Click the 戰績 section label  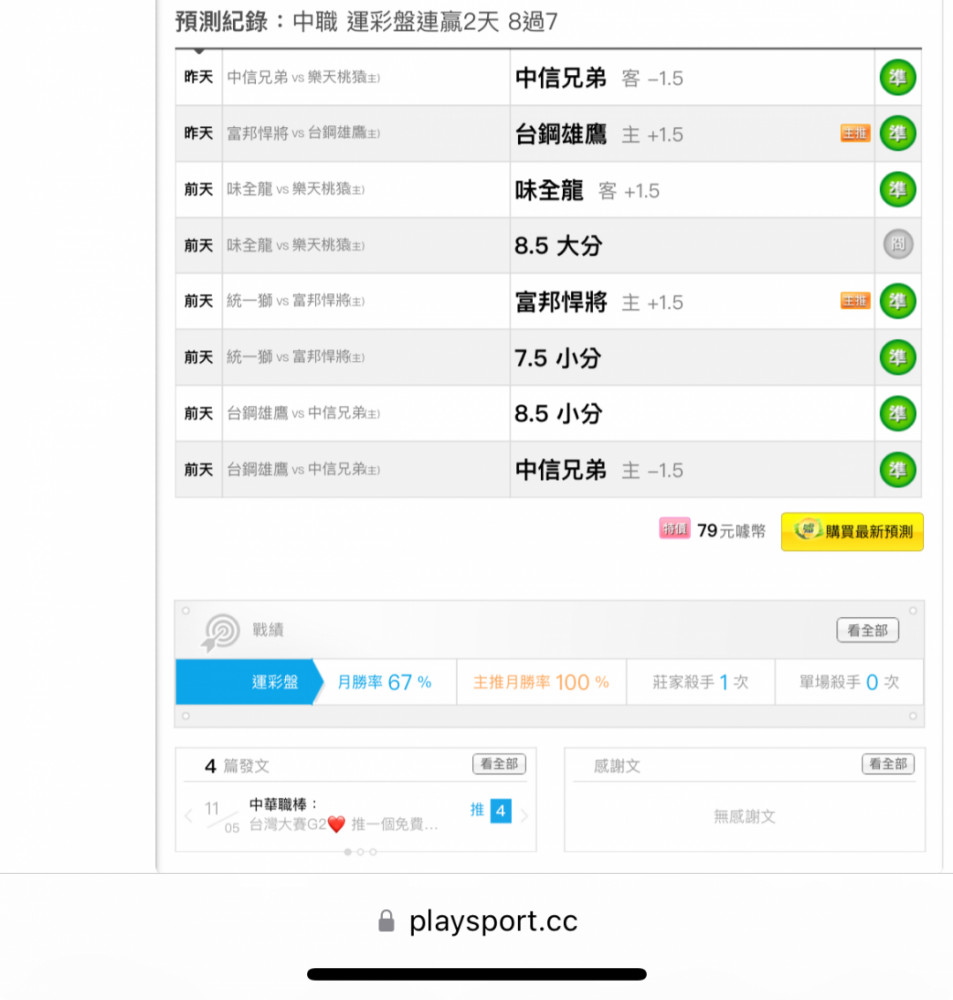coord(268,630)
